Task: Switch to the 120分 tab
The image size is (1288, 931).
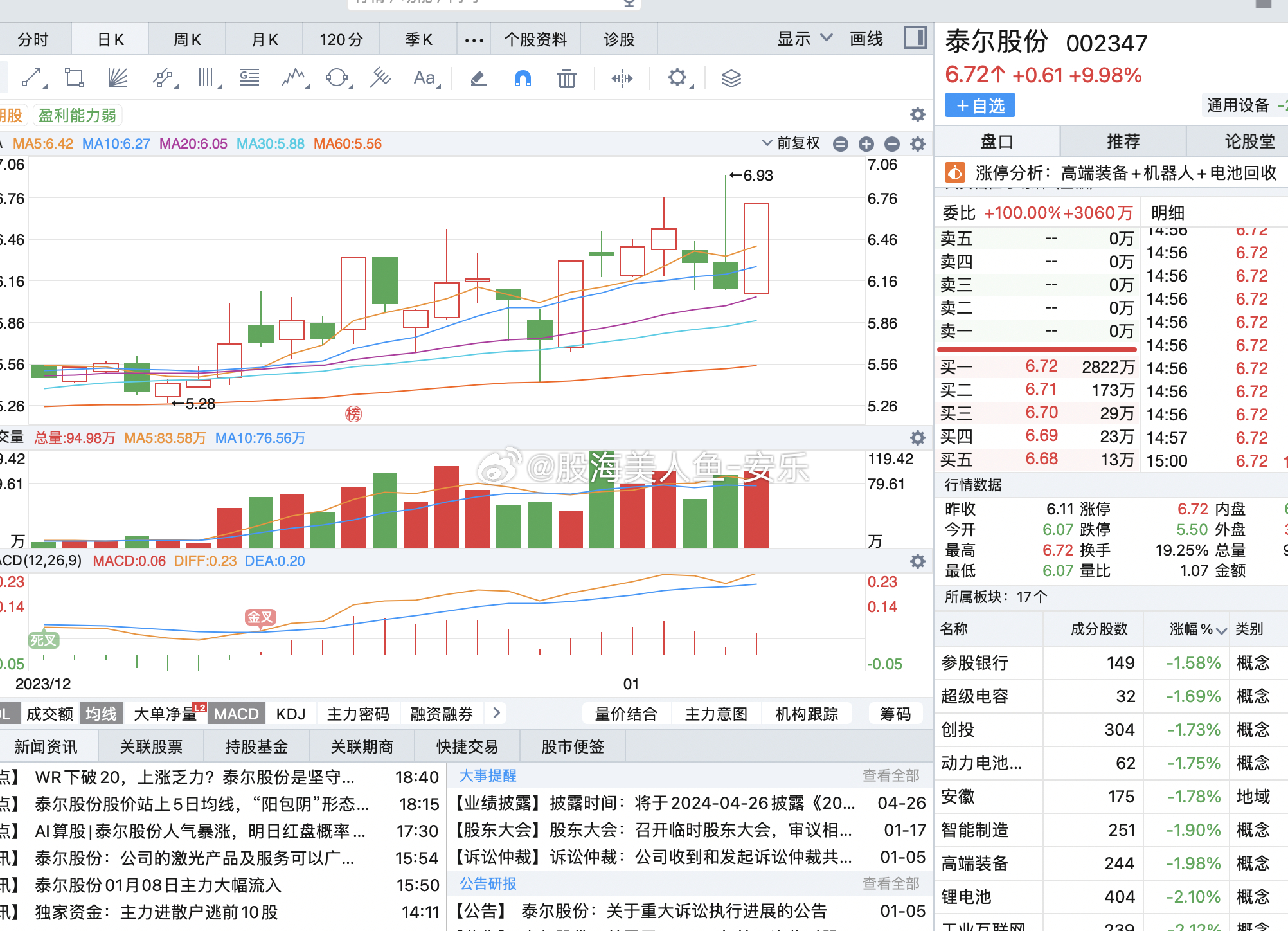Action: click(341, 39)
